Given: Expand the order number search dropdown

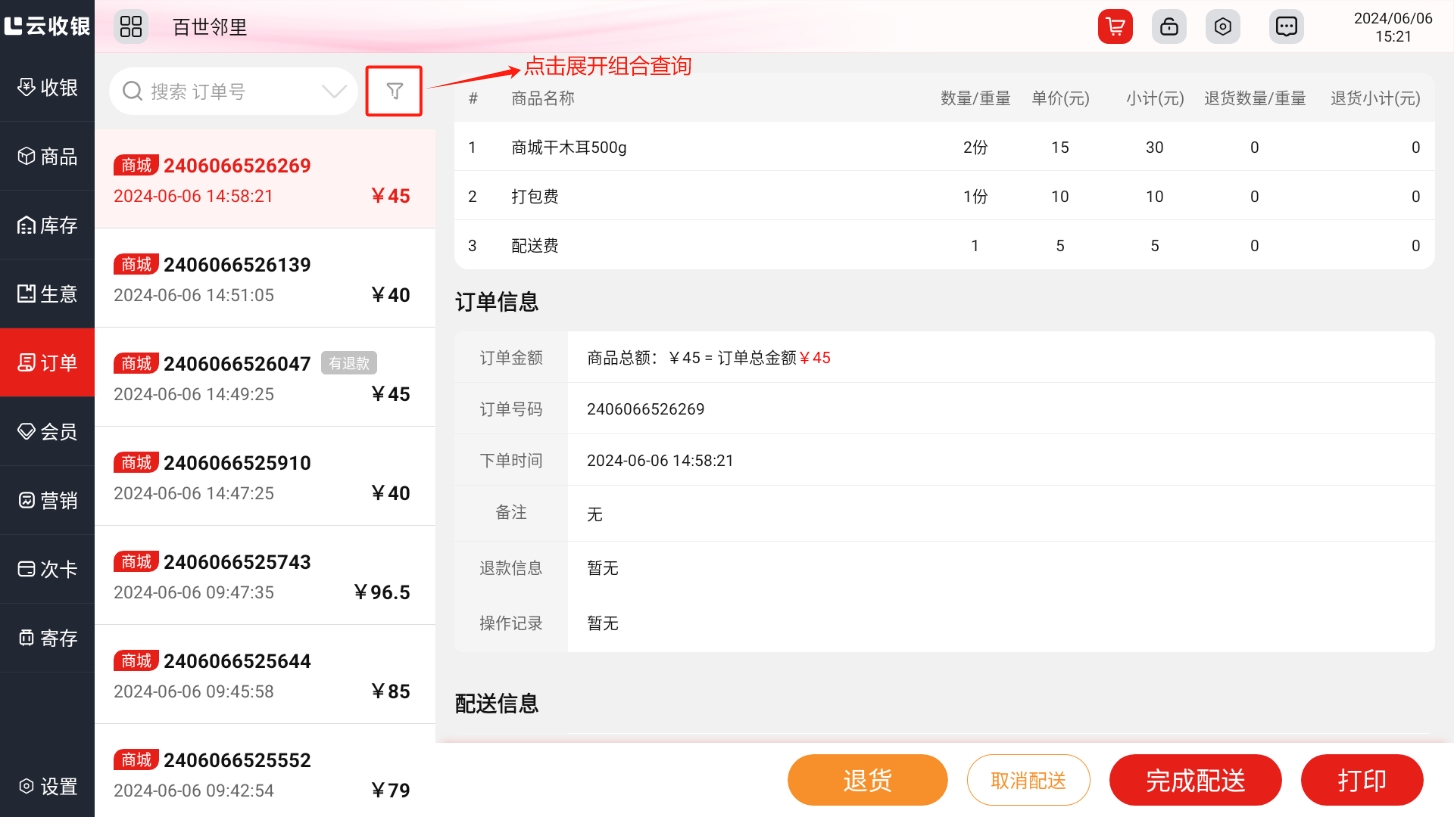Looking at the screenshot, I should click(334, 92).
